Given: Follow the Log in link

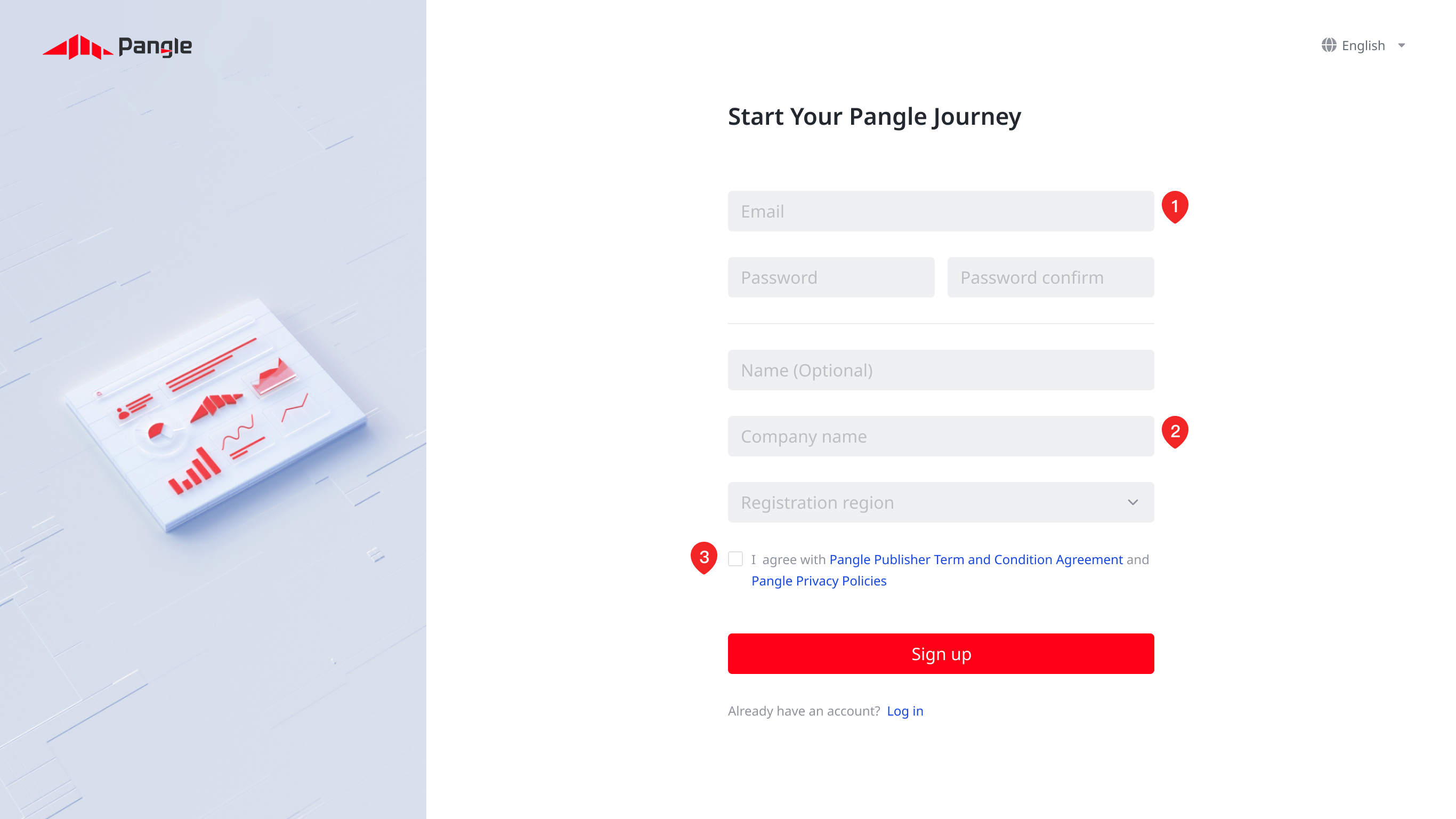Looking at the screenshot, I should coord(905,711).
